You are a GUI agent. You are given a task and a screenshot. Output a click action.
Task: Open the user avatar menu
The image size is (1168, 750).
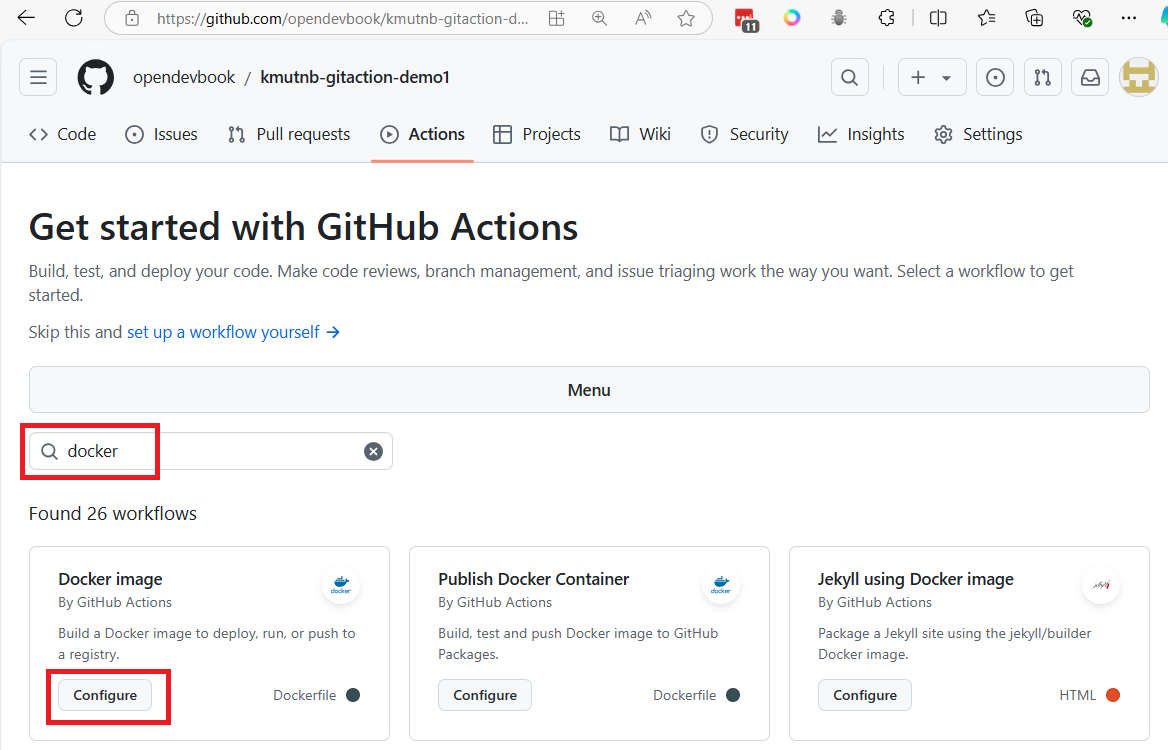[x=1138, y=77]
